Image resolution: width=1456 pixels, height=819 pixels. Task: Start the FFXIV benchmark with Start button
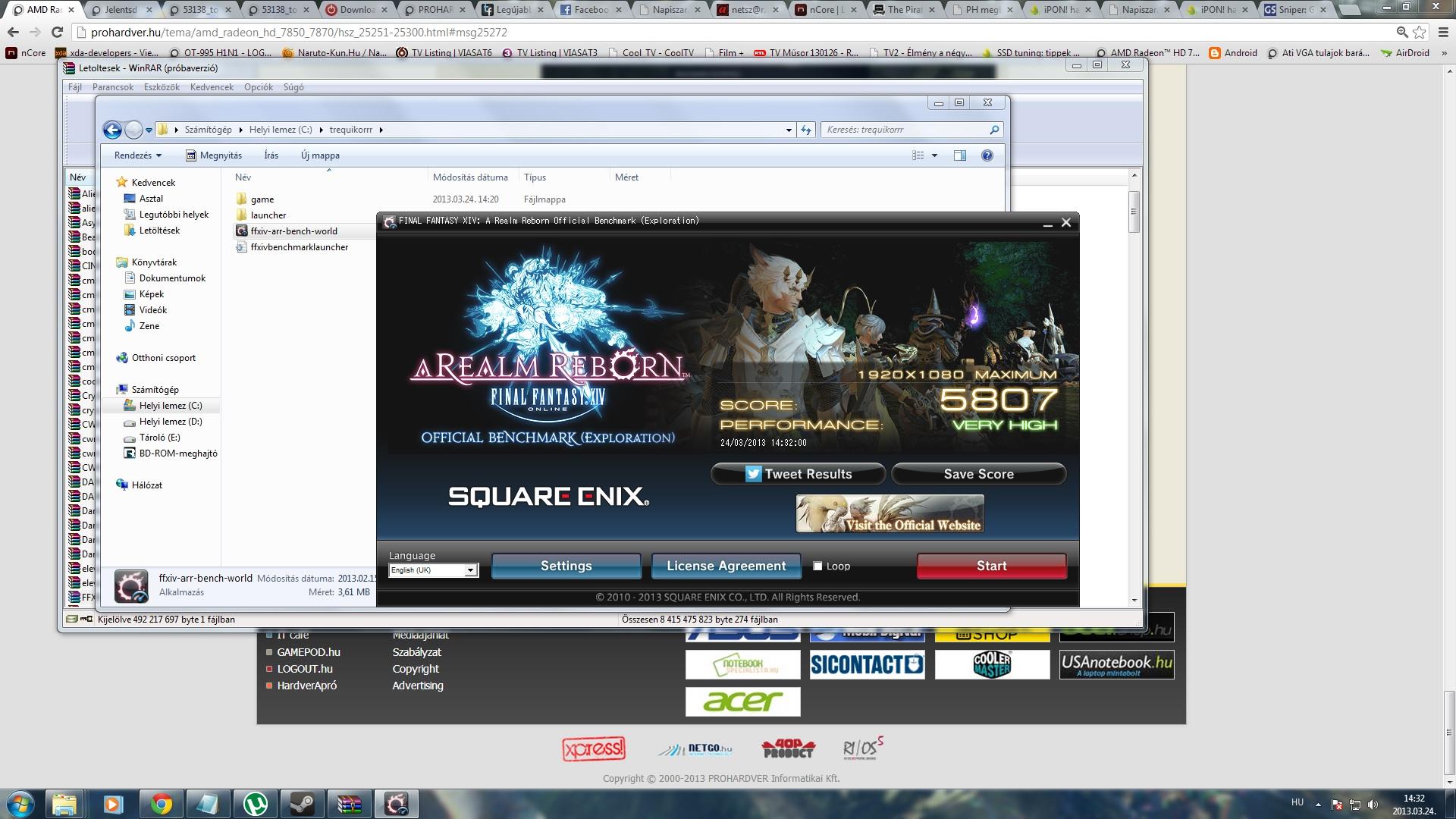991,566
